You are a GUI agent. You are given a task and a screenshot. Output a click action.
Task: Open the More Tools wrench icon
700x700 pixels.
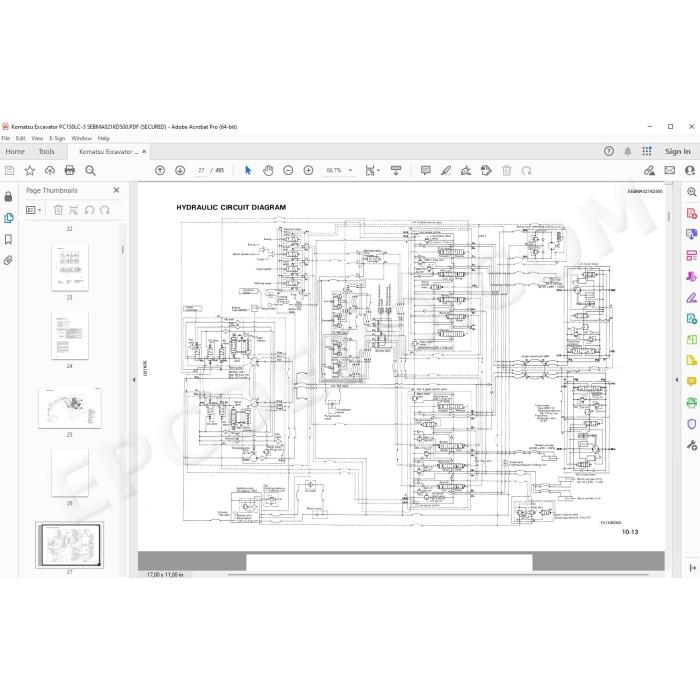click(692, 445)
